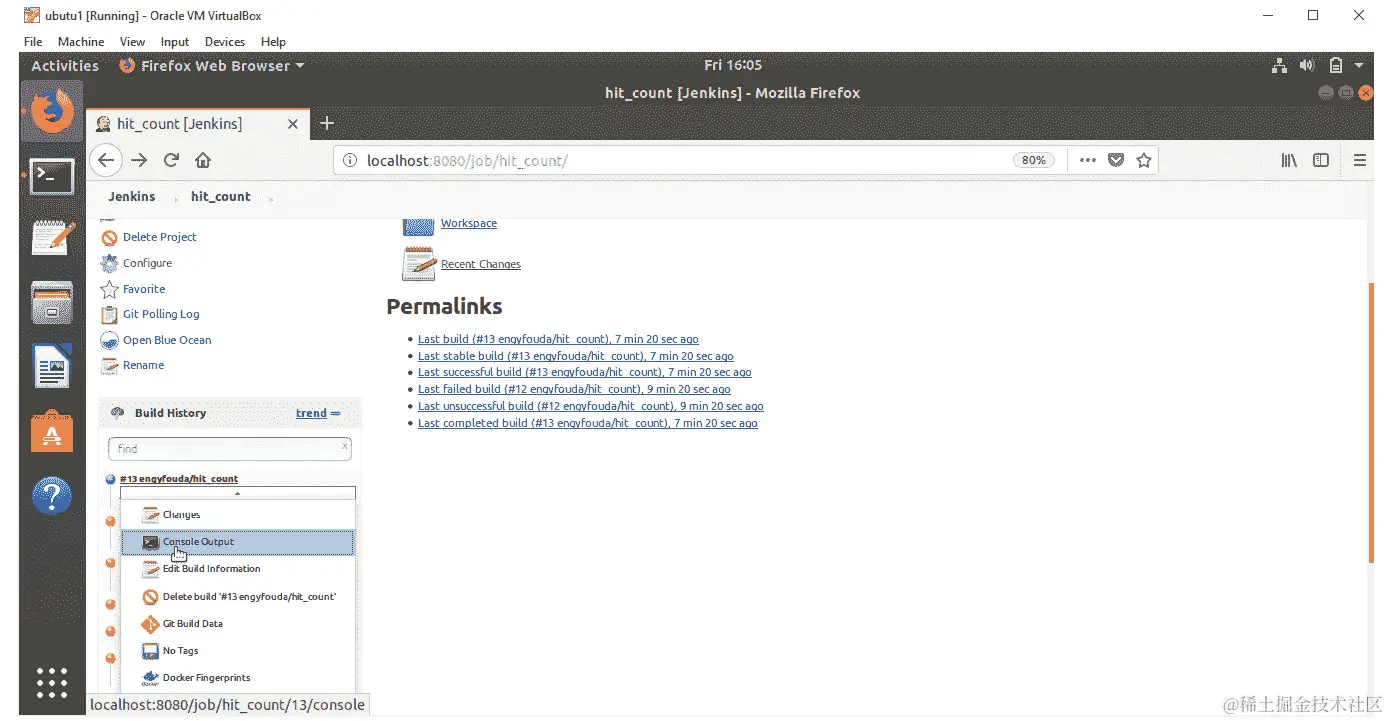Click the Docker whale icon

150,678
